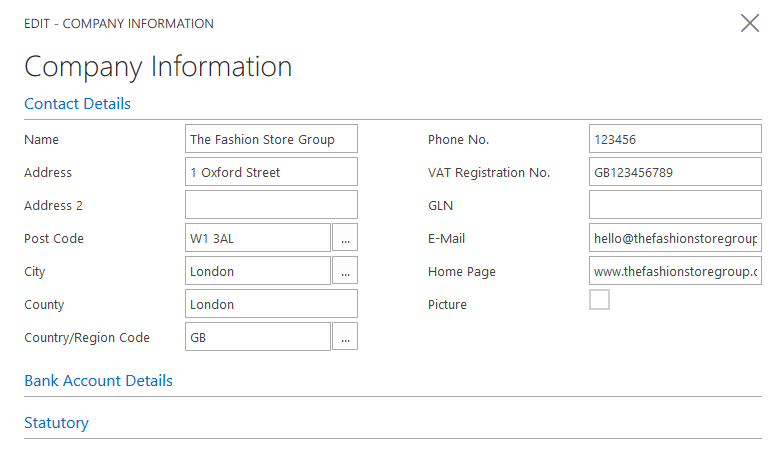Viewport: 780px width, 449px height.
Task: Select the Home Page field
Action: click(675, 271)
